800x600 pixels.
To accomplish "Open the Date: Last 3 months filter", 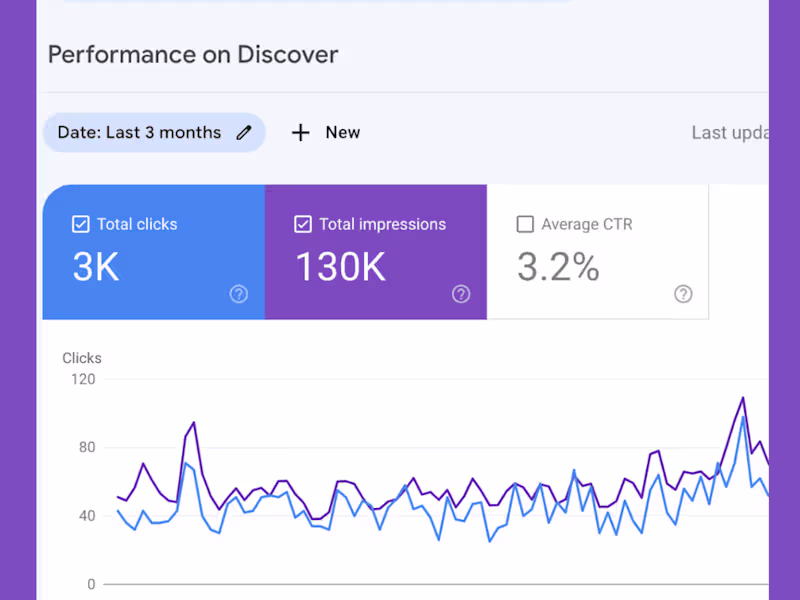I will click(139, 133).
